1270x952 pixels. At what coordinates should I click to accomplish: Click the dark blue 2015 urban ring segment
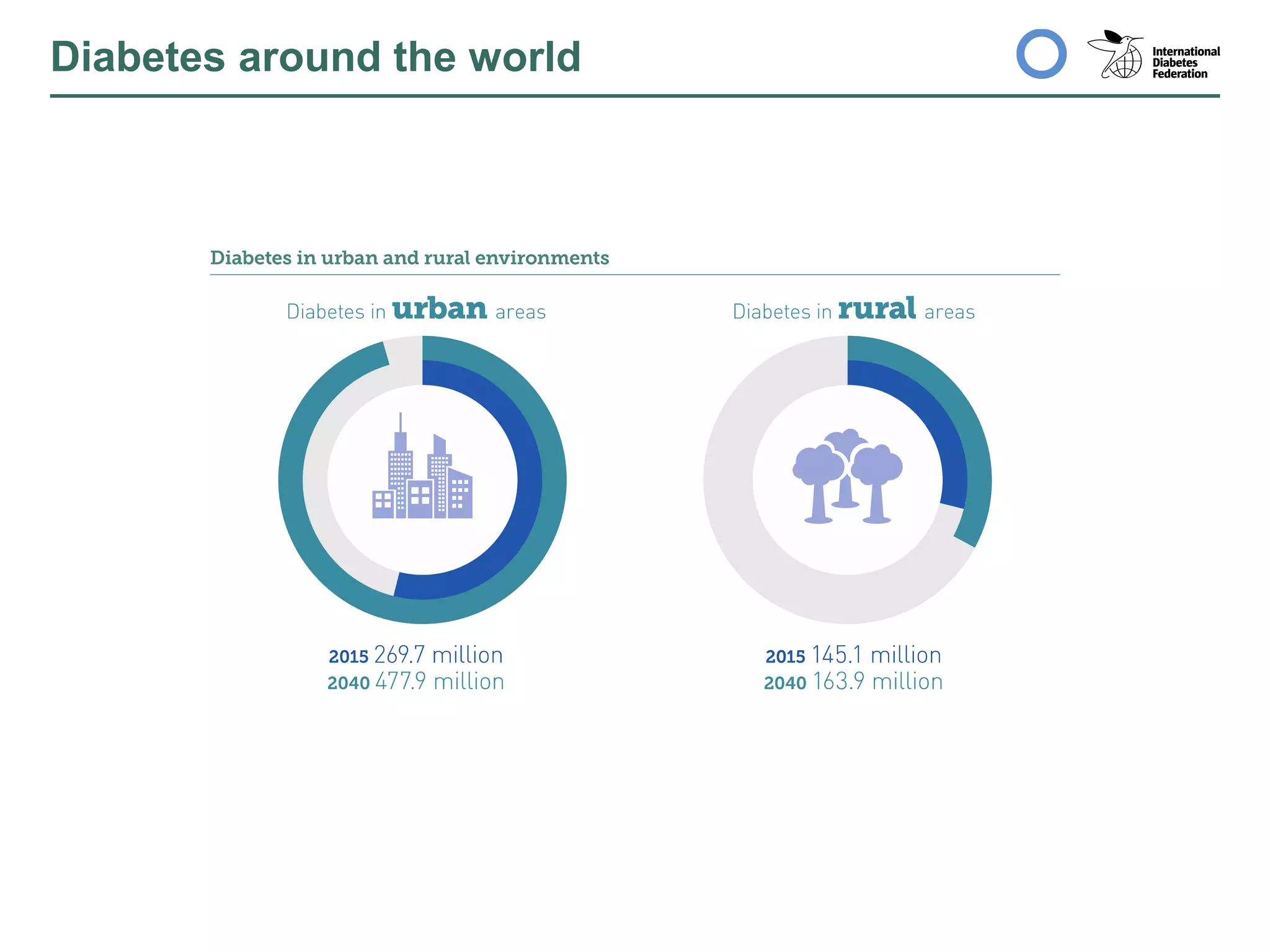pos(529,480)
